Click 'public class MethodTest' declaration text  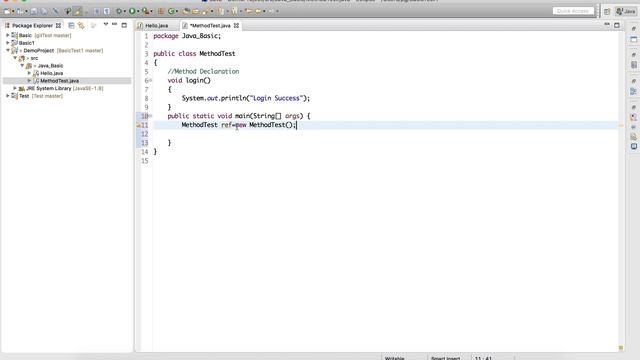pos(194,54)
